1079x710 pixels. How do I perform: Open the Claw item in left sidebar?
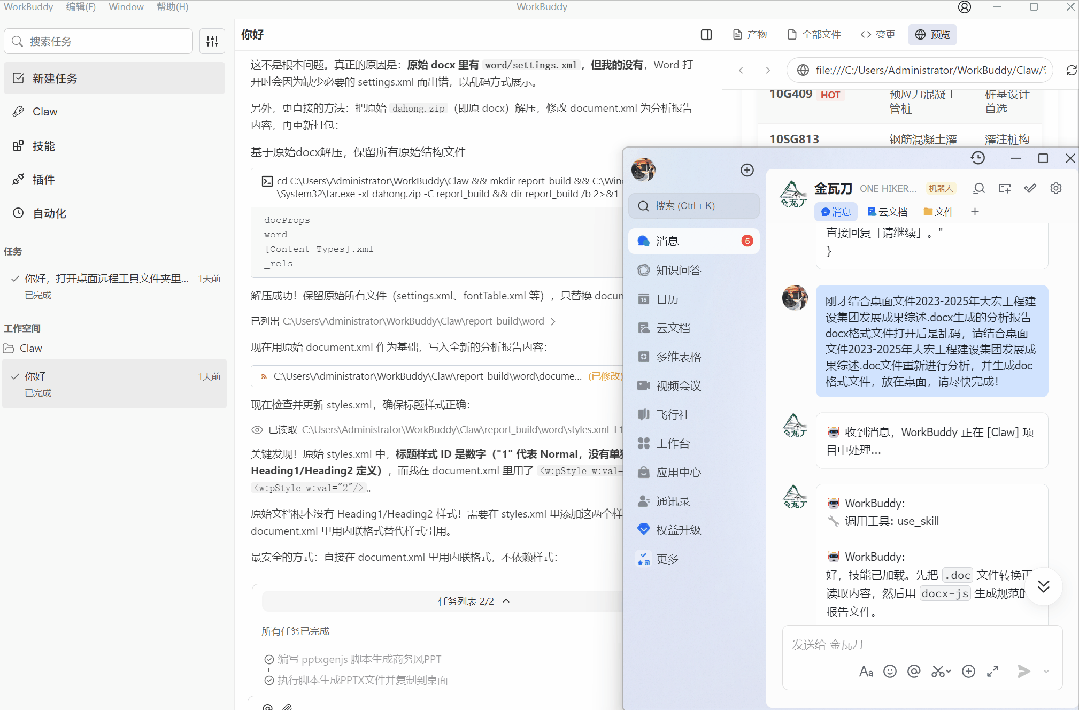point(114,111)
